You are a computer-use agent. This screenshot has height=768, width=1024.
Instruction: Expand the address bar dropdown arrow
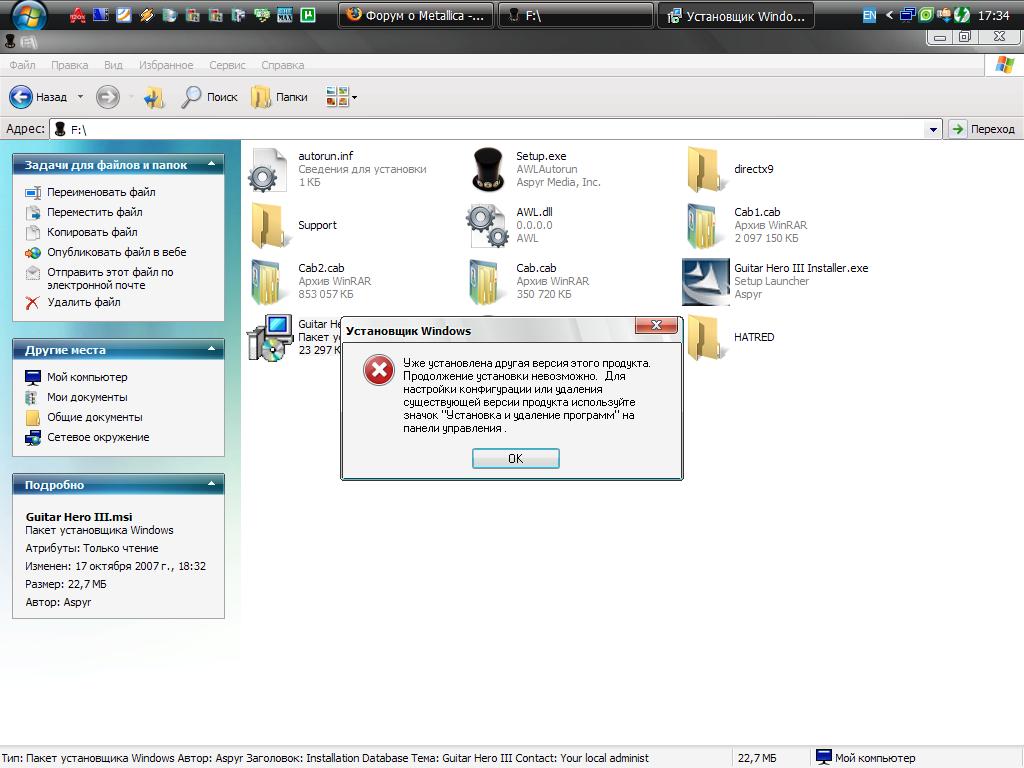pos(933,129)
